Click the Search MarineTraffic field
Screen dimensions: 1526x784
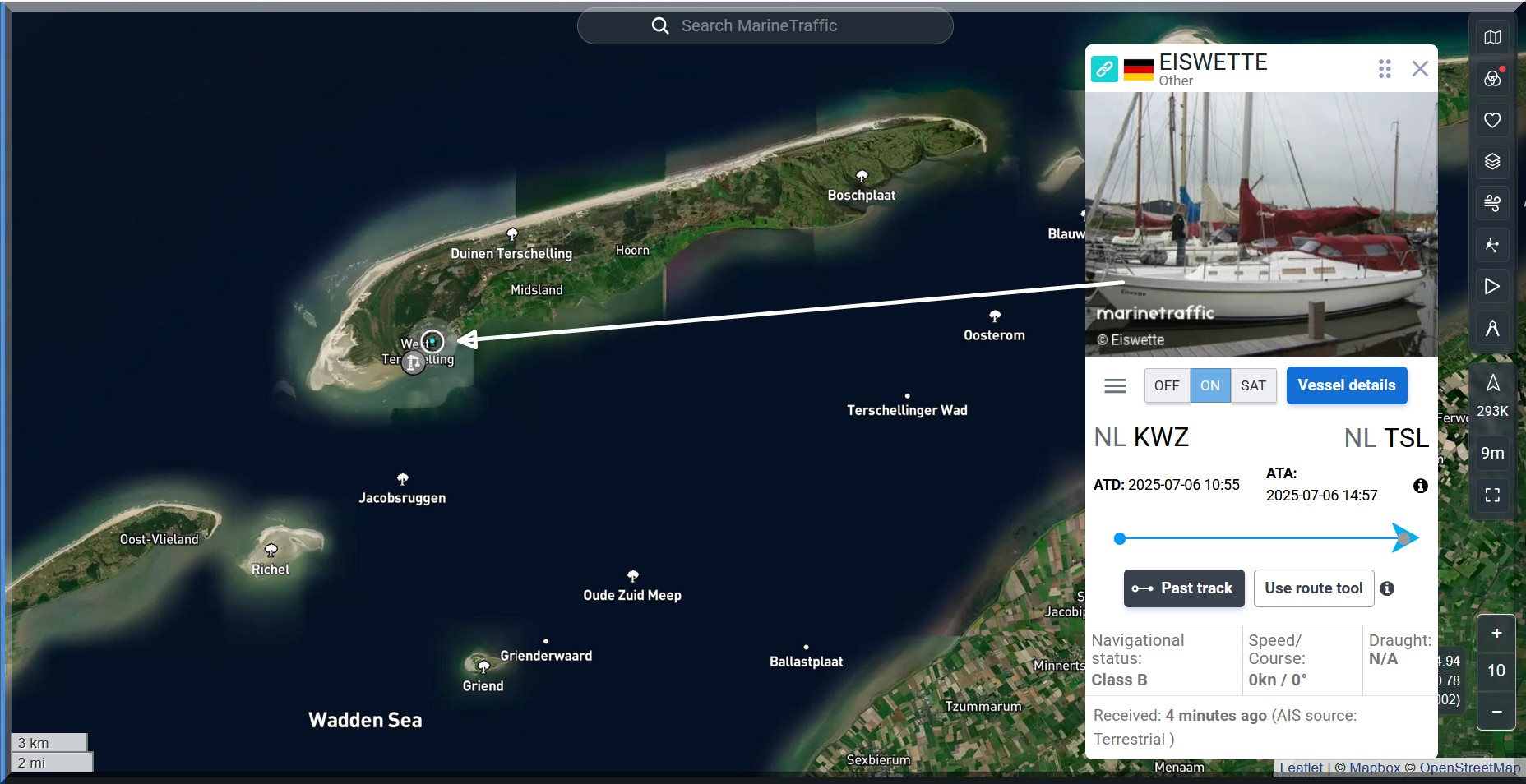765,26
